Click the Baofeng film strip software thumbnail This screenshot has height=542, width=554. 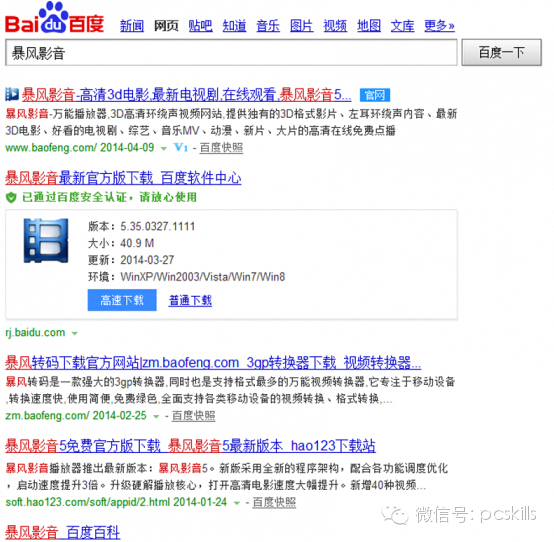tap(46, 241)
